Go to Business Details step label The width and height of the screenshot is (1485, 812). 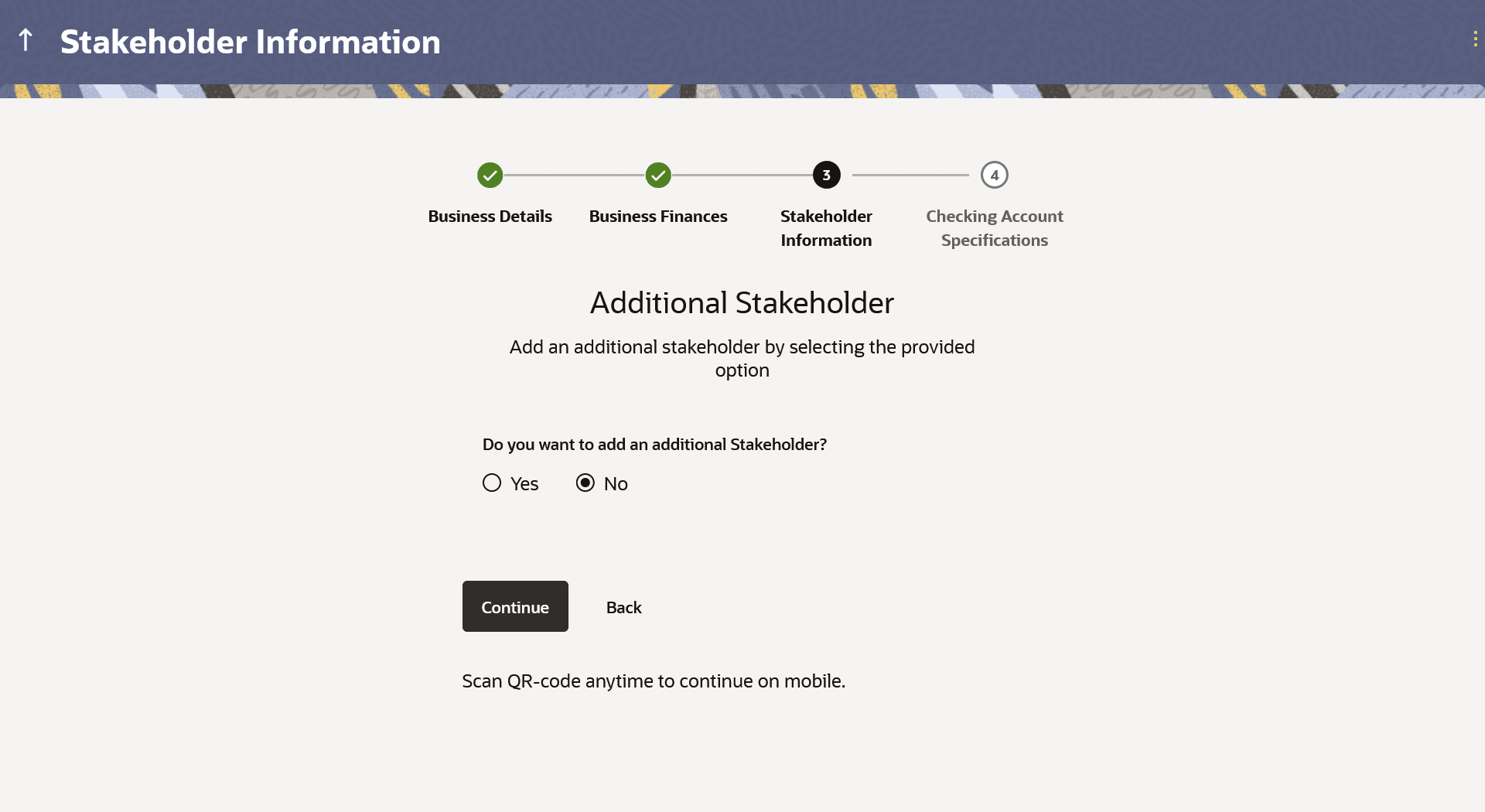tap(490, 217)
